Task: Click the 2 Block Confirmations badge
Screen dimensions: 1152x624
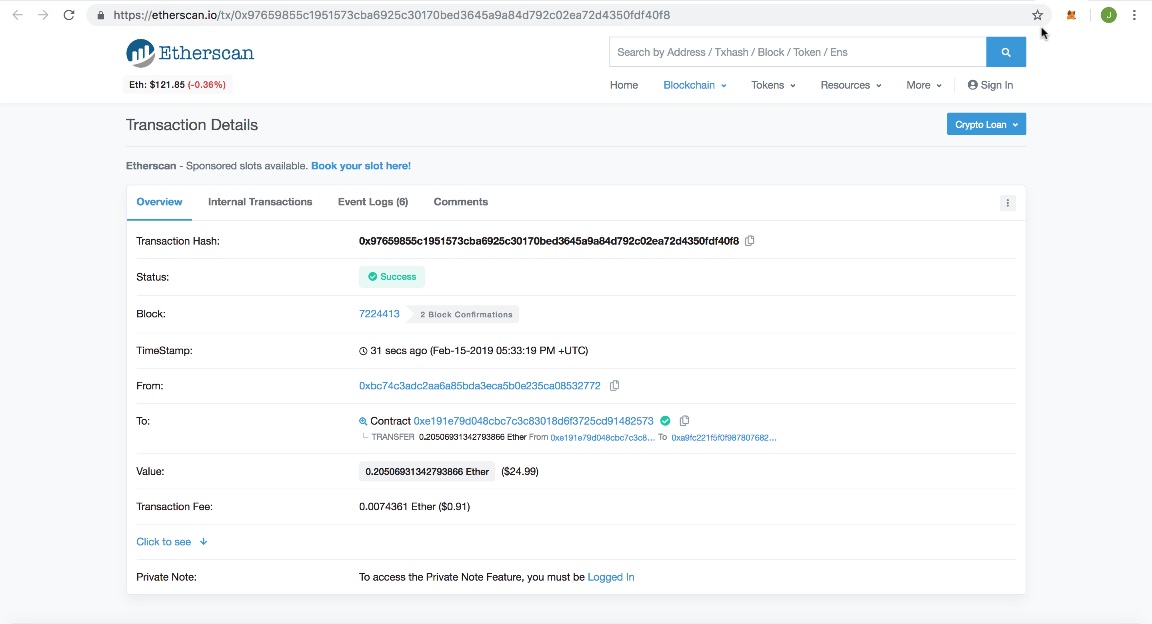Action: pyautogui.click(x=466, y=315)
